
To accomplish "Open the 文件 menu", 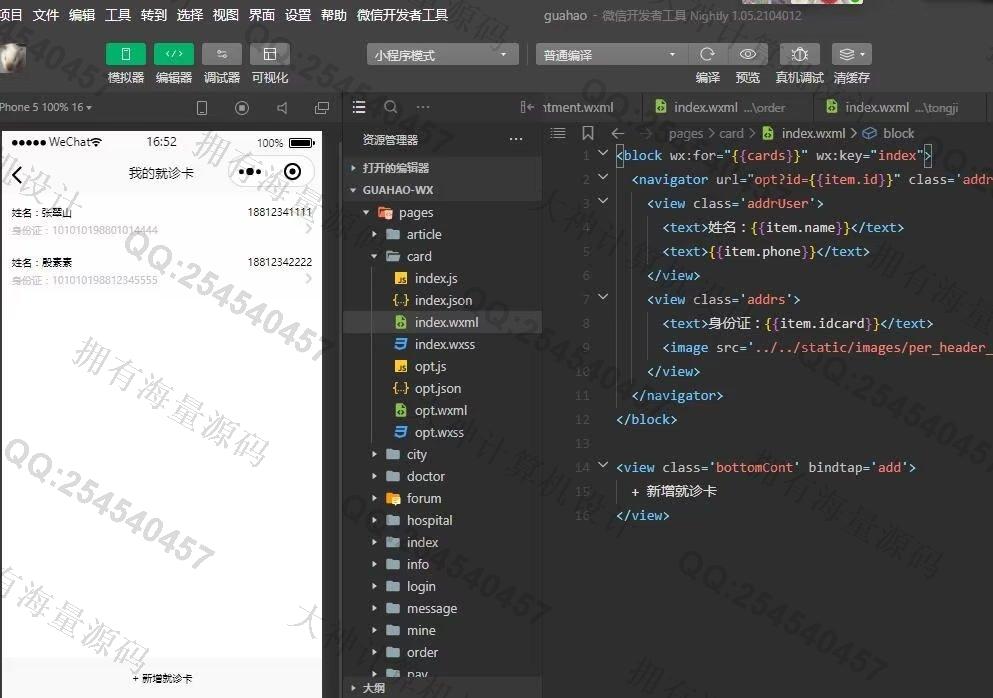I will (x=46, y=15).
